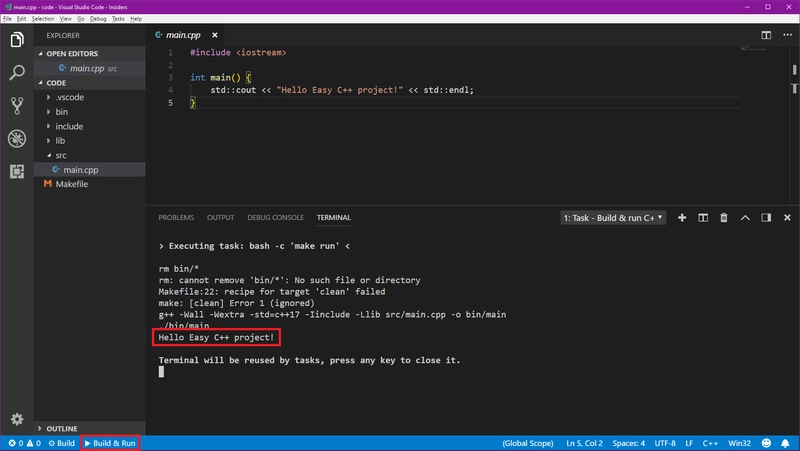Create a new terminal with plus icon
The width and height of the screenshot is (800, 451).
(682, 218)
